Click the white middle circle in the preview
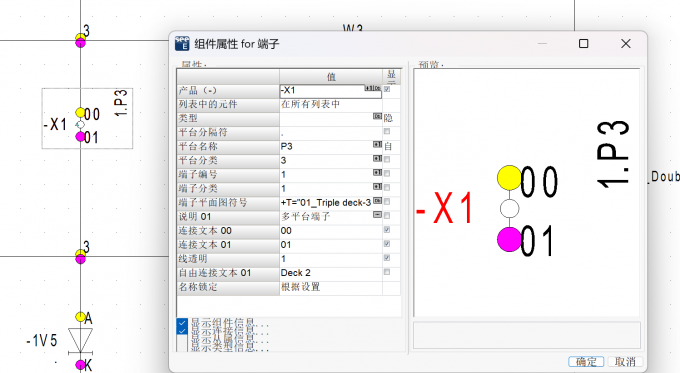The height and width of the screenshot is (373, 680). tap(510, 209)
